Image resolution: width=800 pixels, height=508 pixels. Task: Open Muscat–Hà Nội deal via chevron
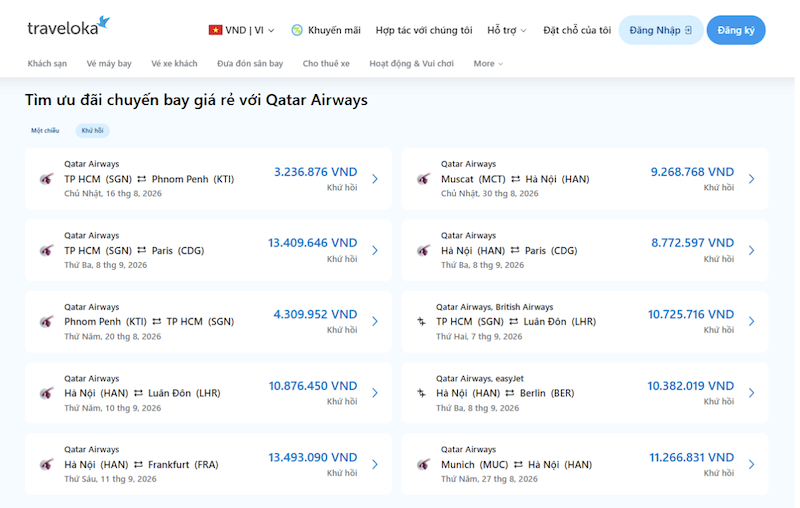(752, 179)
